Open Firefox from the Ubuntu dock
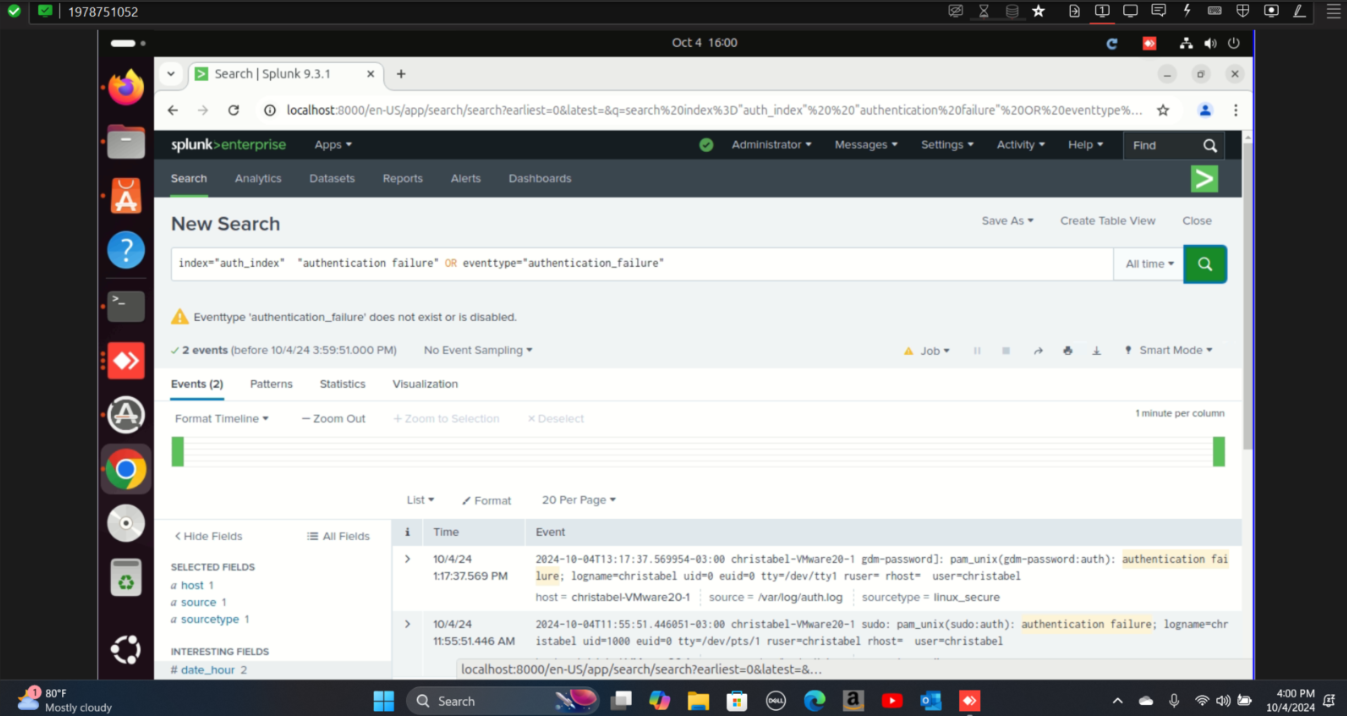Viewport: 1347px width, 716px height. 126,88
